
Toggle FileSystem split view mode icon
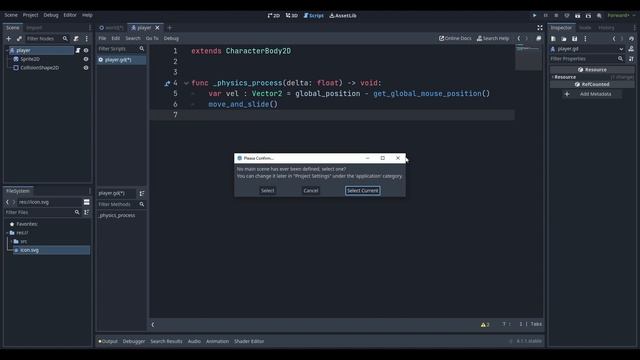[87, 202]
